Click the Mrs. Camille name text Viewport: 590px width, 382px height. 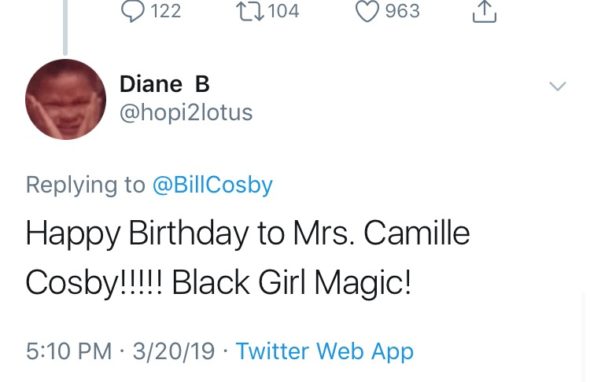point(381,233)
